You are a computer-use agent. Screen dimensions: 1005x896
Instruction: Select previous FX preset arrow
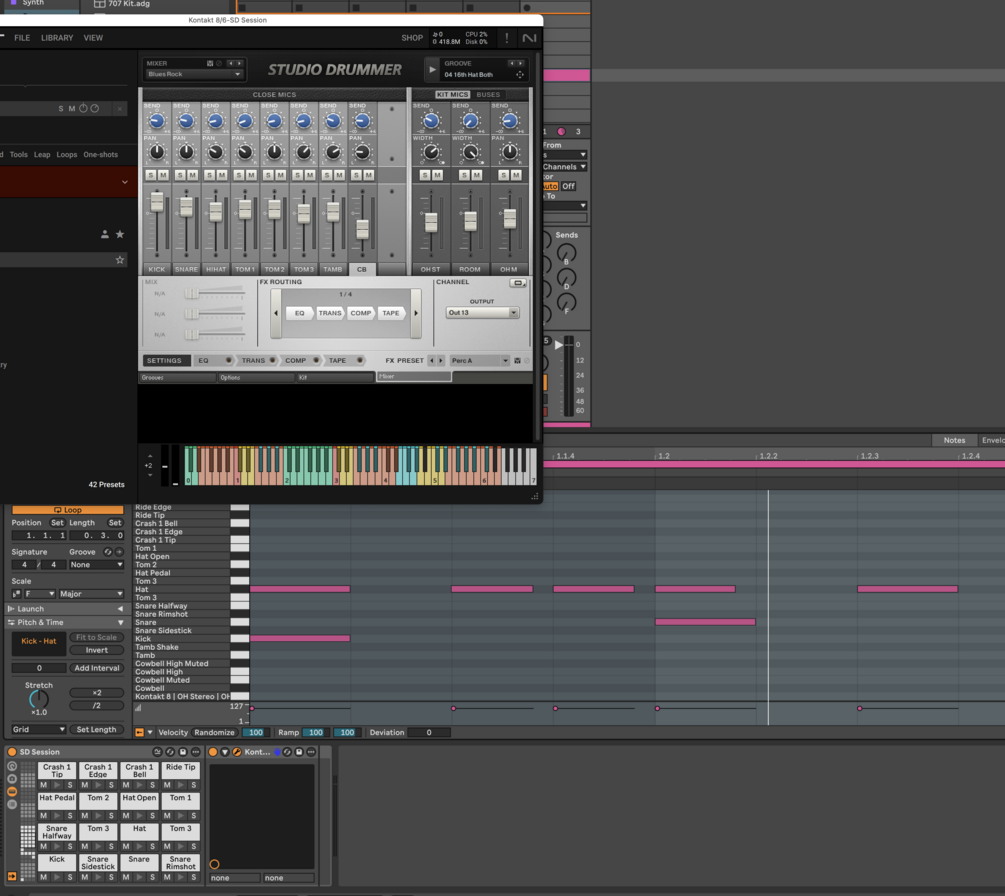point(431,361)
